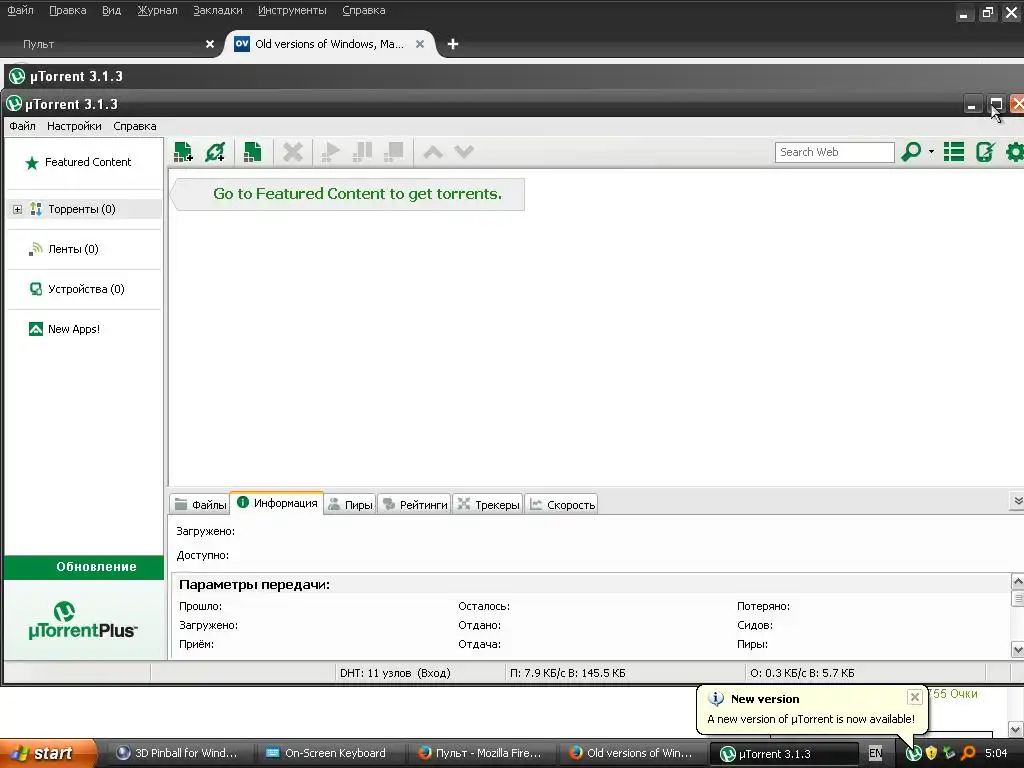Click the Обновление upgrade button
The width and height of the screenshot is (1024, 768).
point(84,567)
